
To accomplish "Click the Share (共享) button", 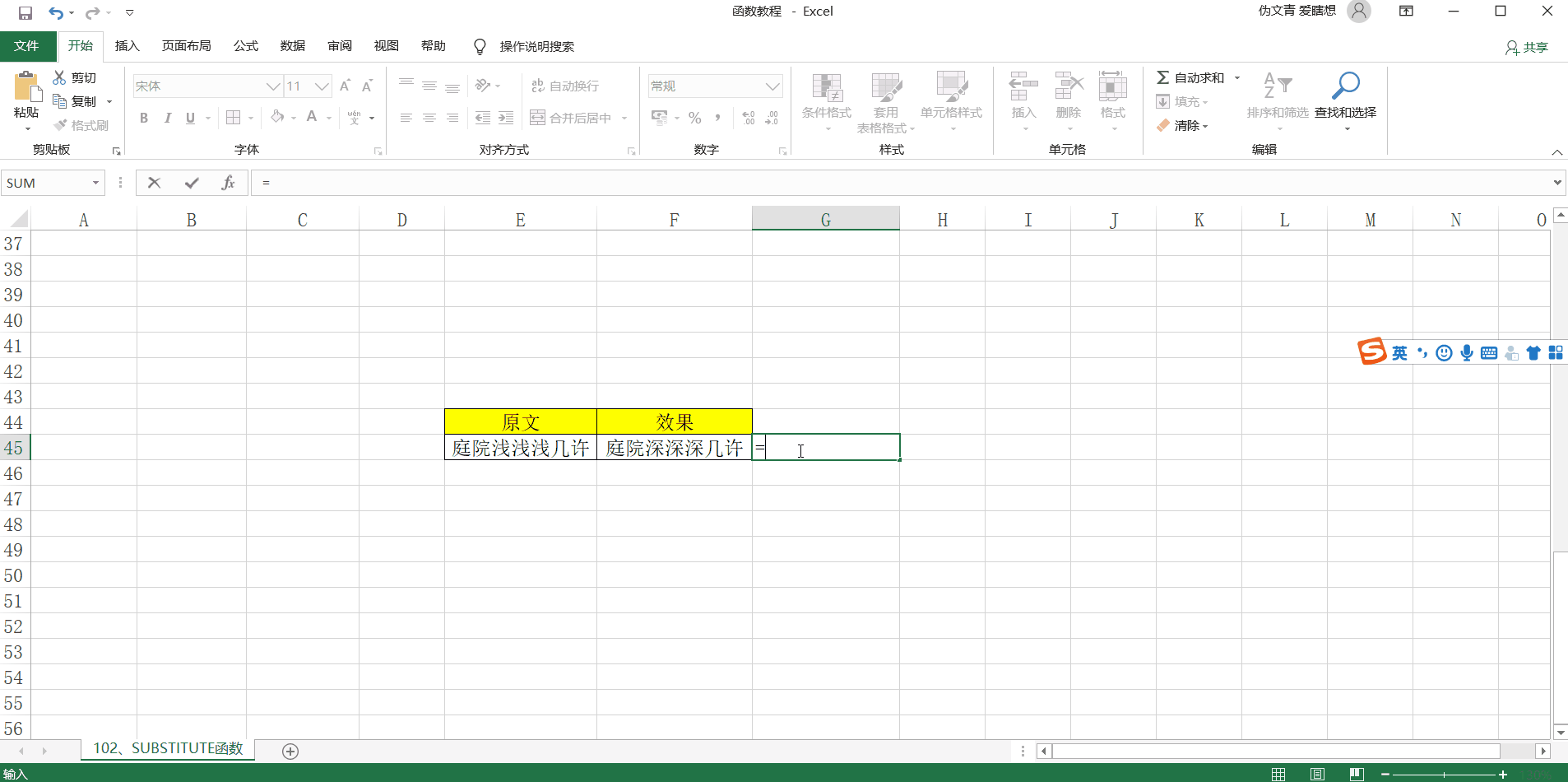I will 1527,47.
